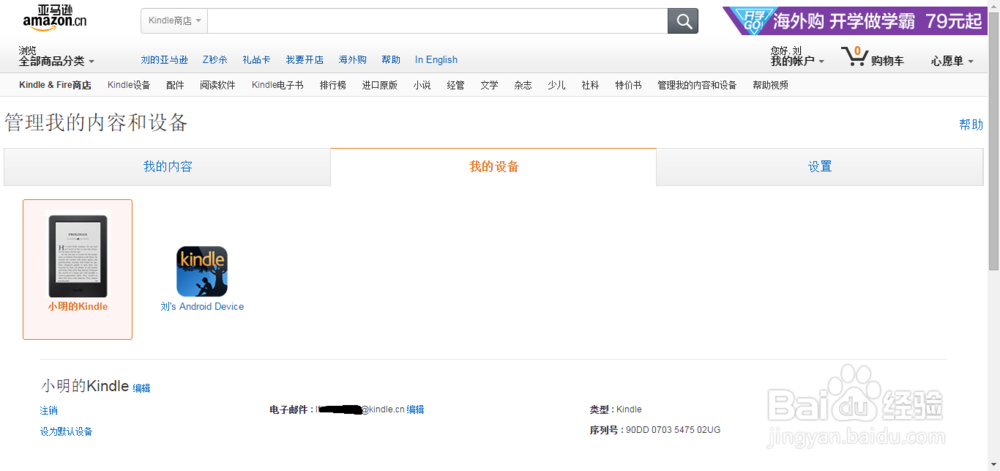The width and height of the screenshot is (1000, 471).
Task: Open 杂志 category
Action: 523,85
